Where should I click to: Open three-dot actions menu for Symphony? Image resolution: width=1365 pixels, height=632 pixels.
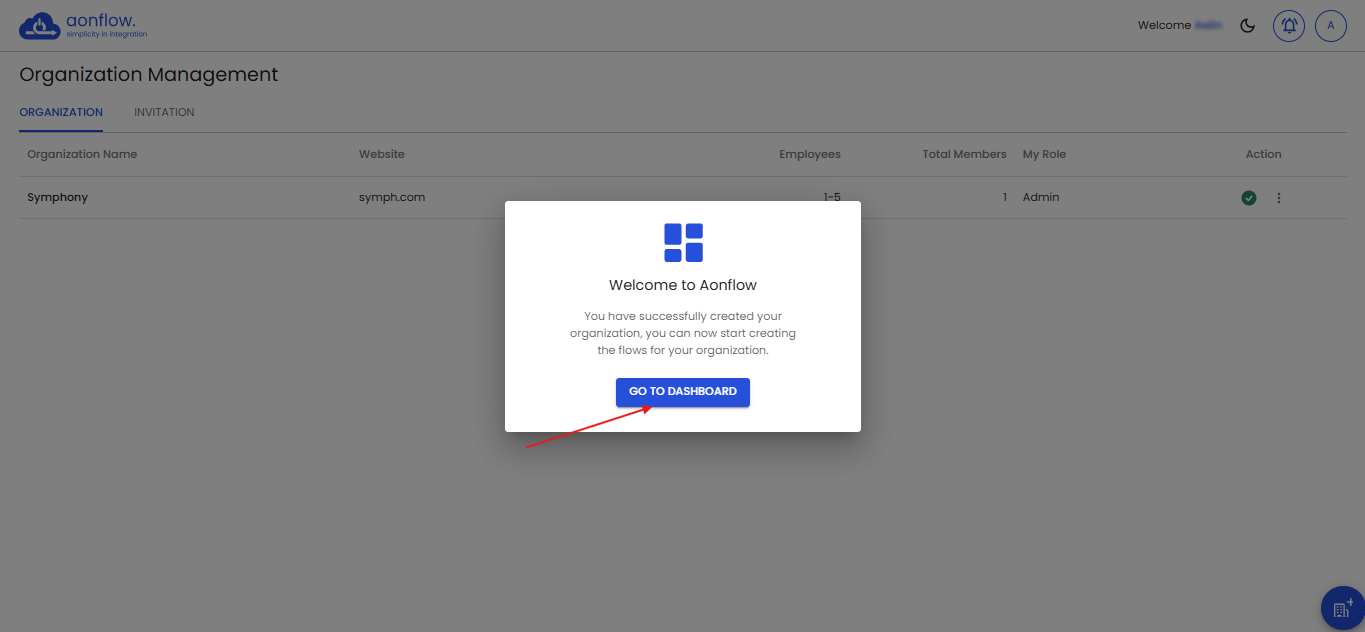tap(1278, 198)
